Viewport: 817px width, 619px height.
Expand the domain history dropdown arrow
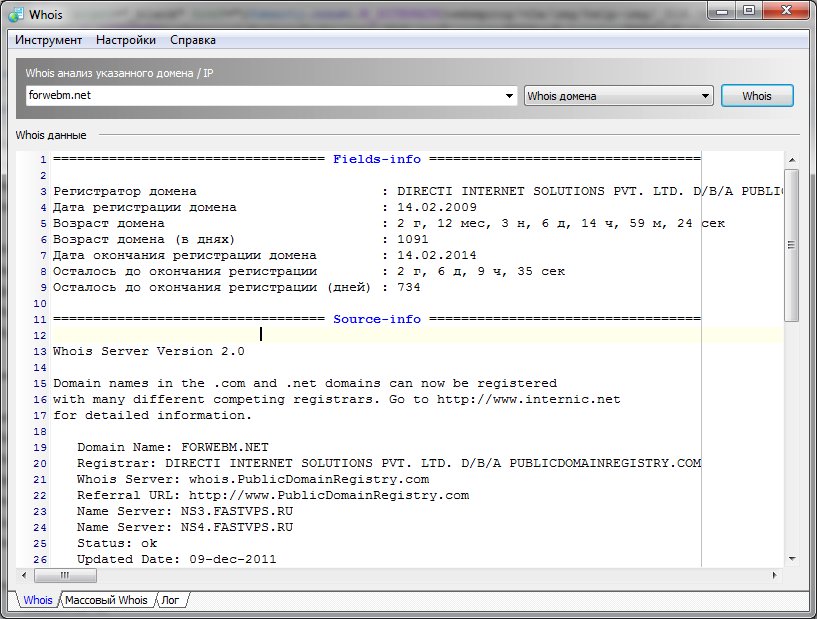point(511,96)
